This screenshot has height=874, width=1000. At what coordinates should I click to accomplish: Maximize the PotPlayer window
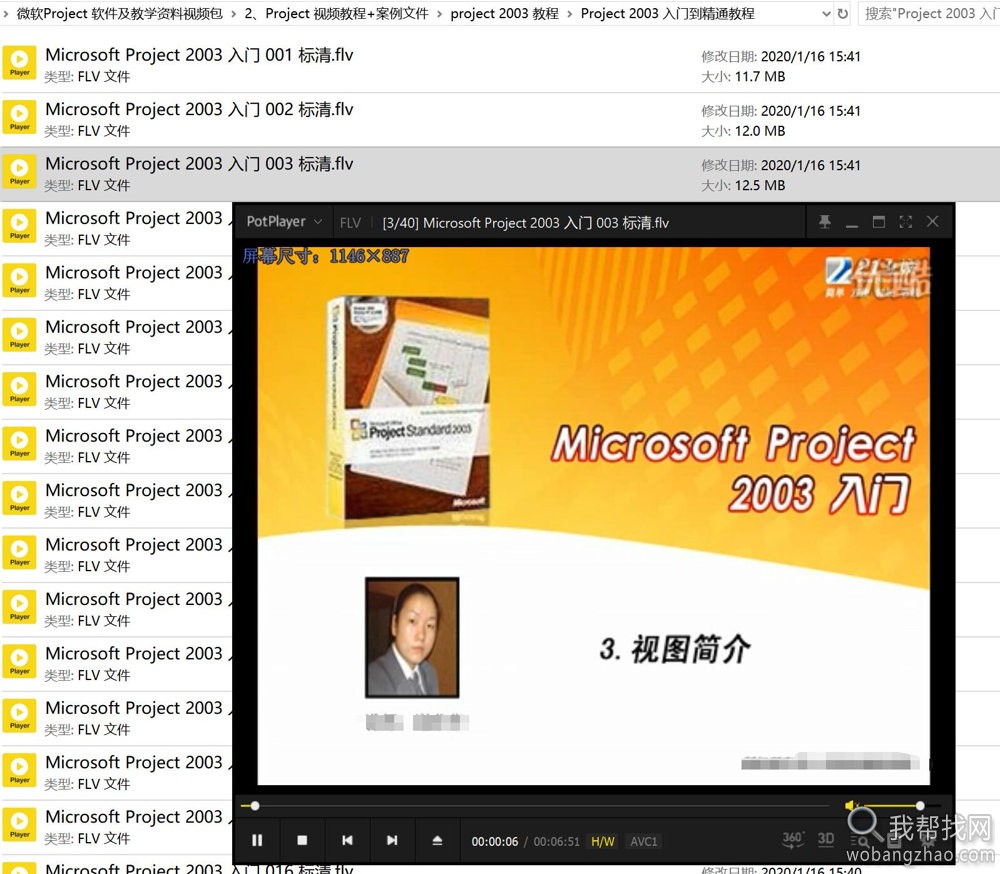[x=879, y=222]
